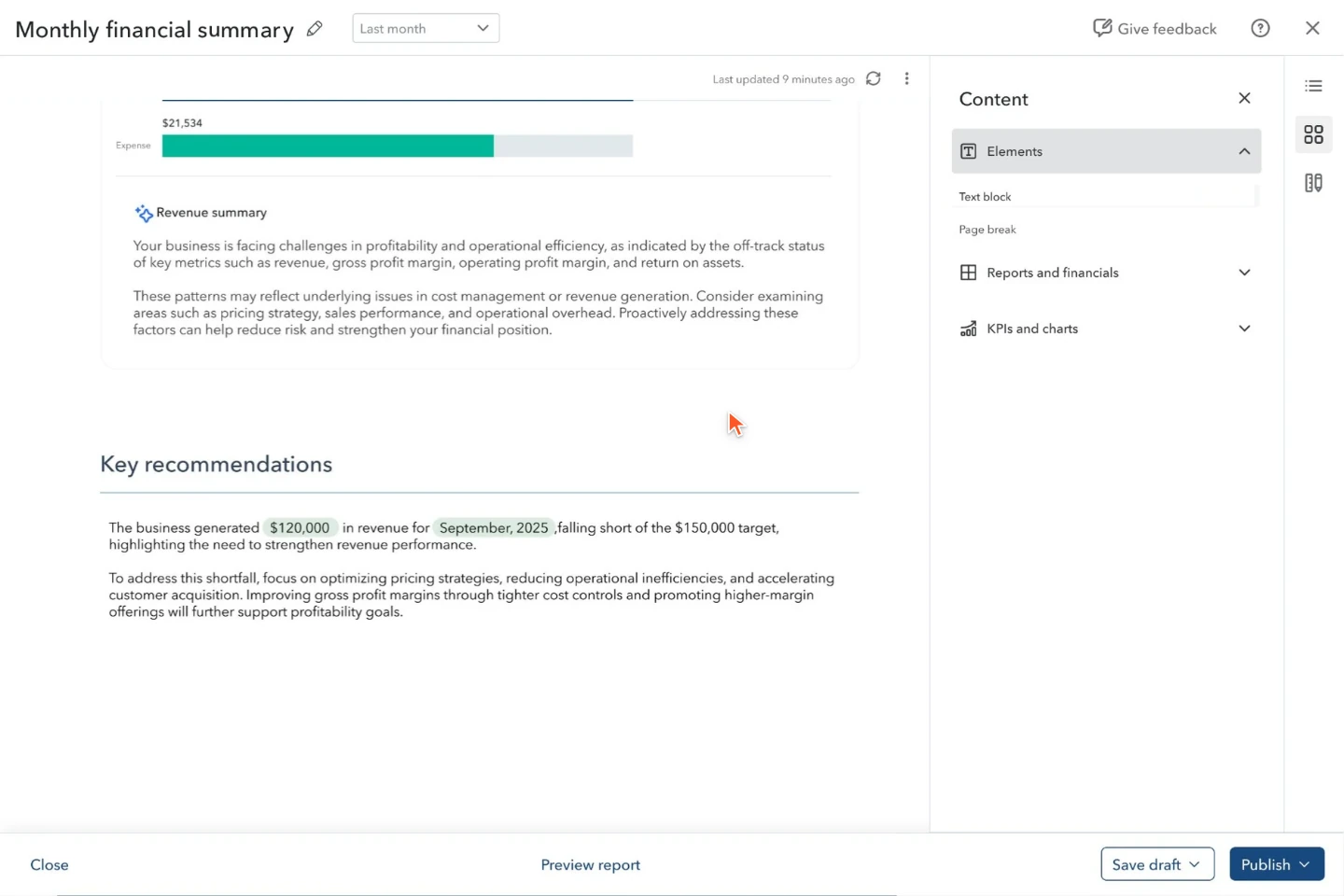The width and height of the screenshot is (1344, 896).
Task: Open the outline list icon in sidebar
Action: 1313,86
